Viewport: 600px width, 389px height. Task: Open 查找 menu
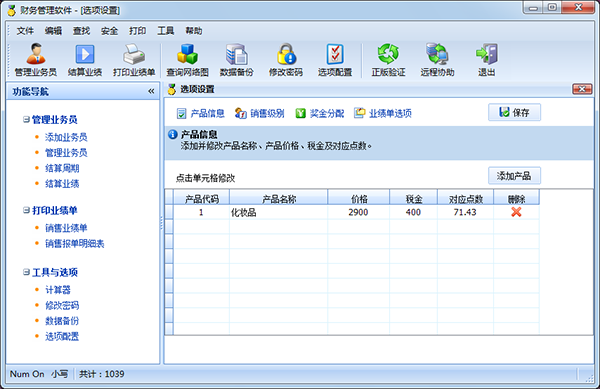(x=82, y=31)
